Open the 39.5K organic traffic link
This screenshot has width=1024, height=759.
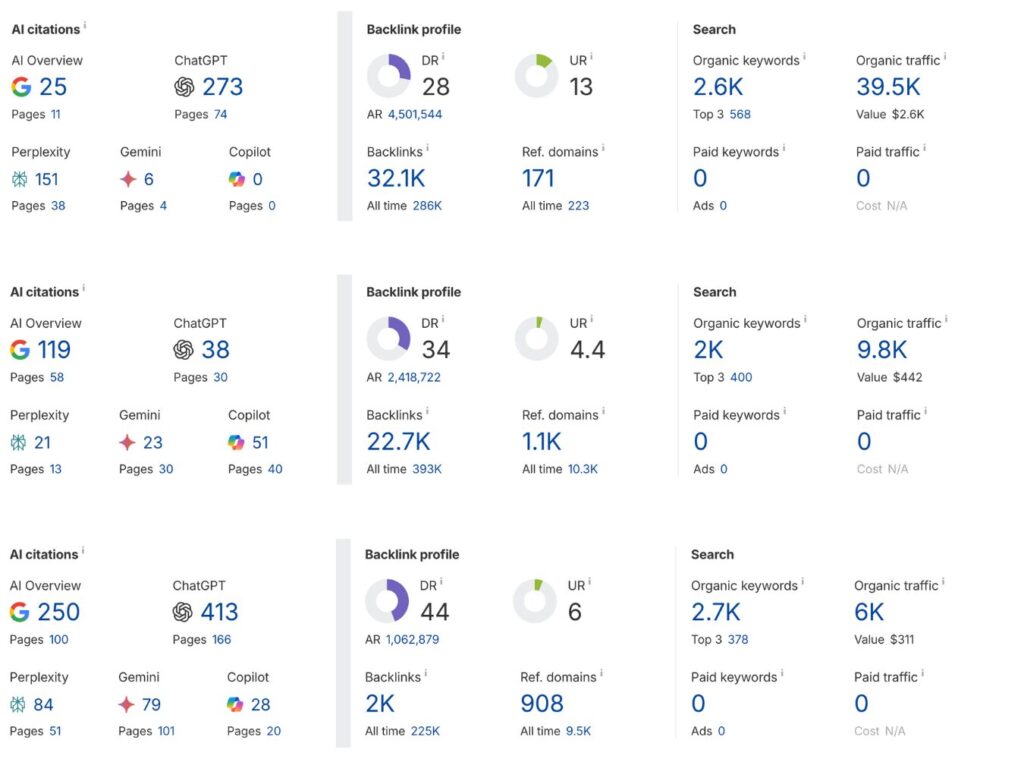[888, 87]
